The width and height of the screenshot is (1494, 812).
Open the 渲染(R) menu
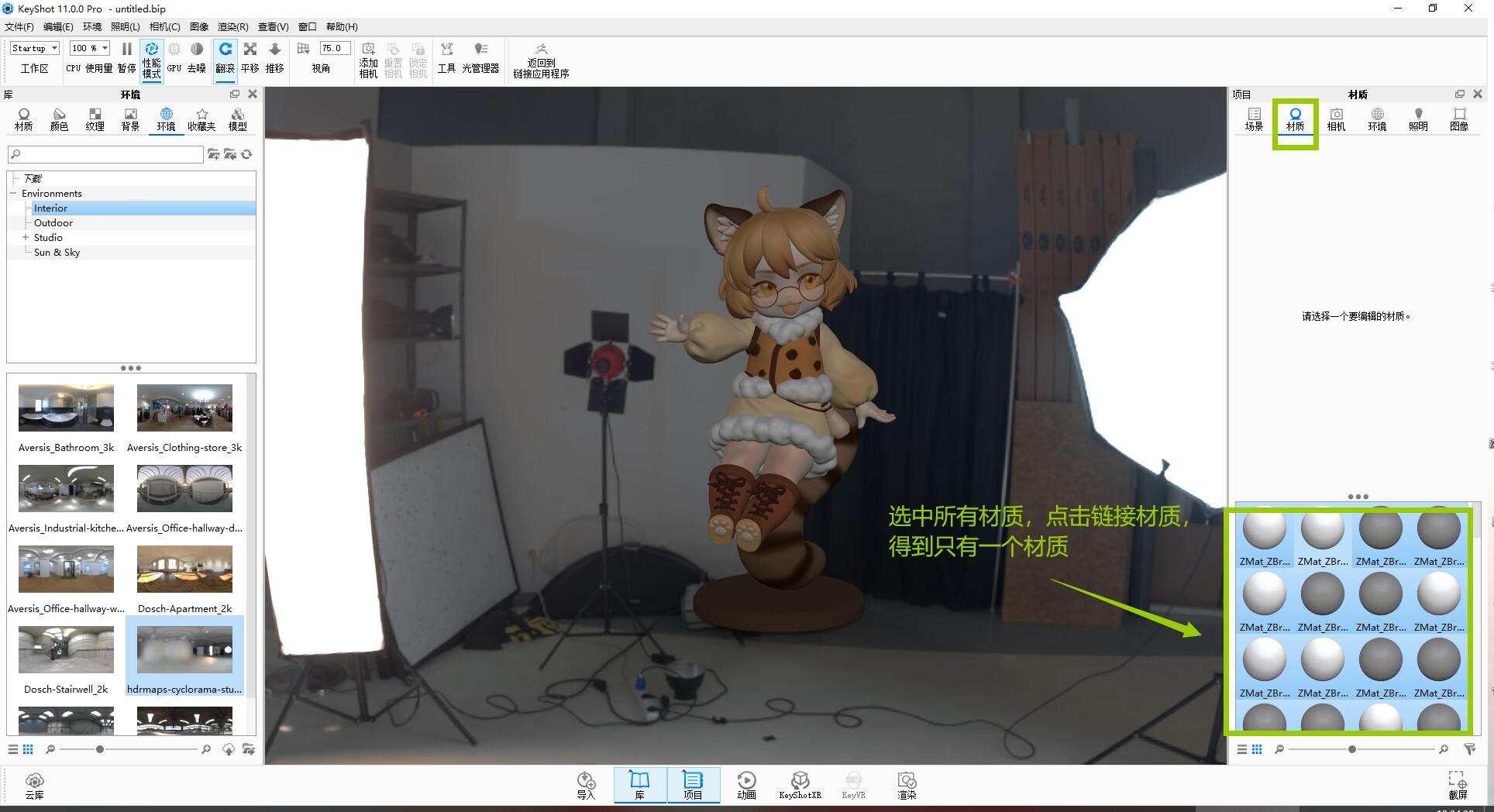(233, 26)
